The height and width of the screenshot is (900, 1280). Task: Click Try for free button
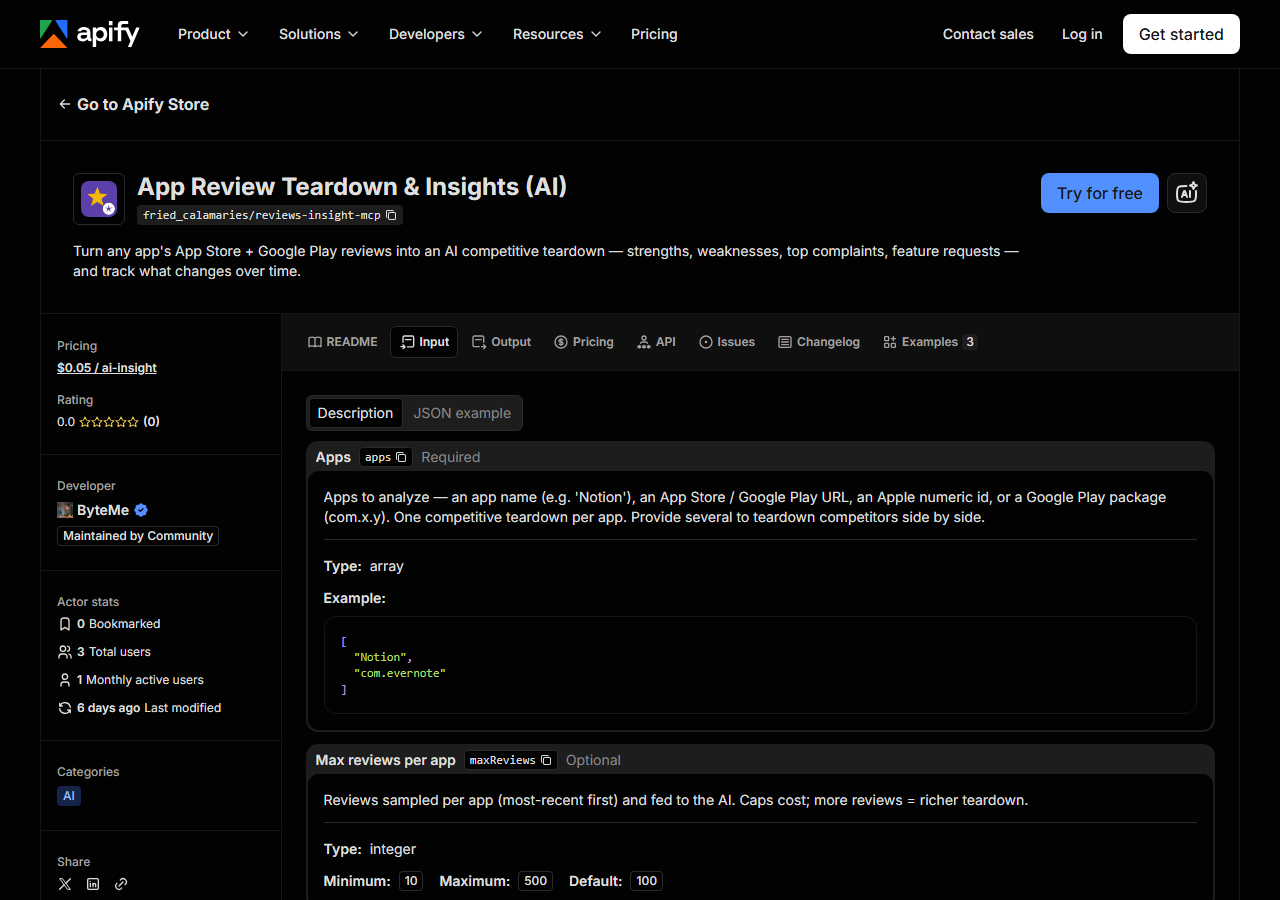tap(1100, 193)
